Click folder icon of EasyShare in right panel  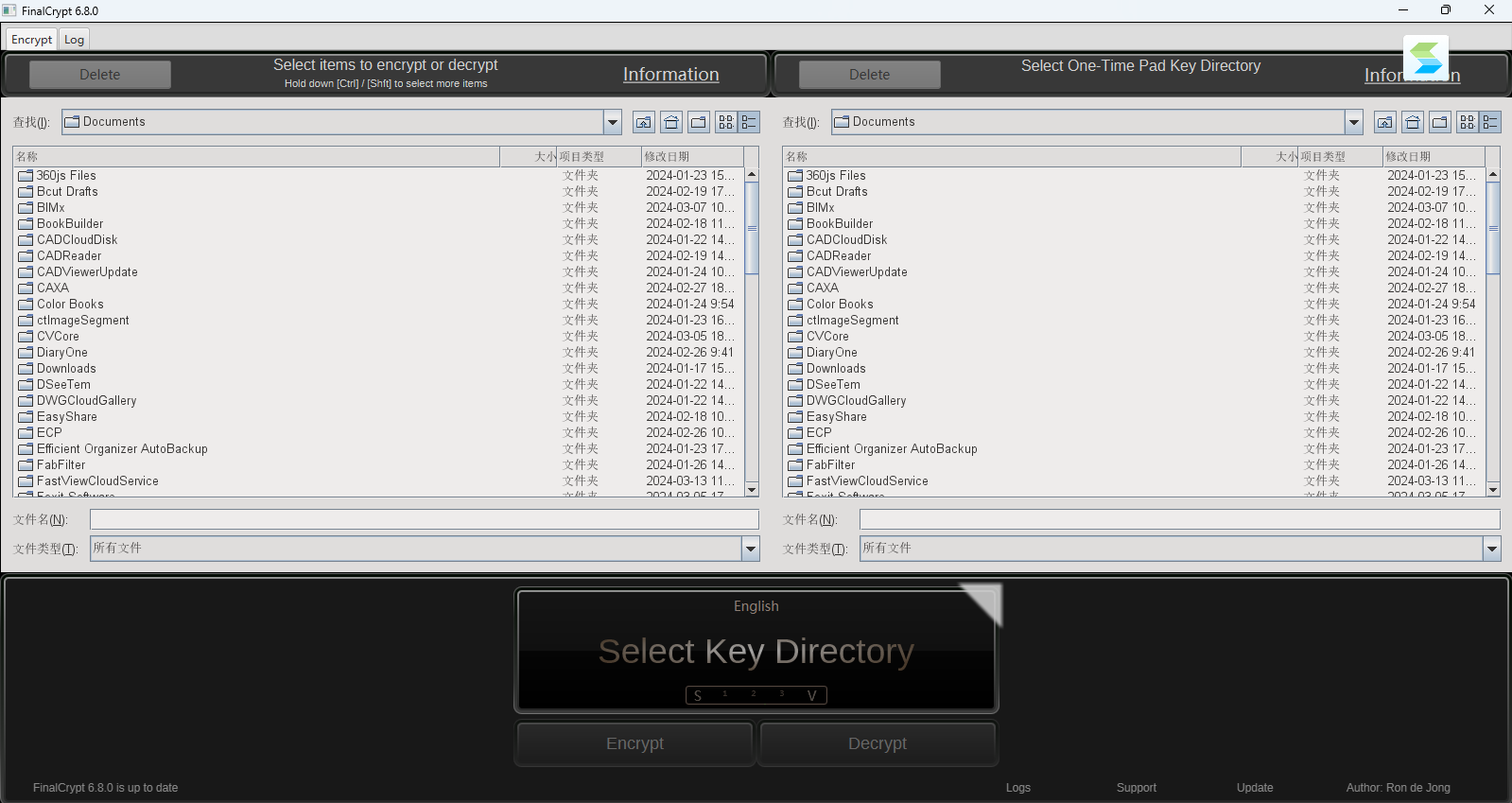795,417
